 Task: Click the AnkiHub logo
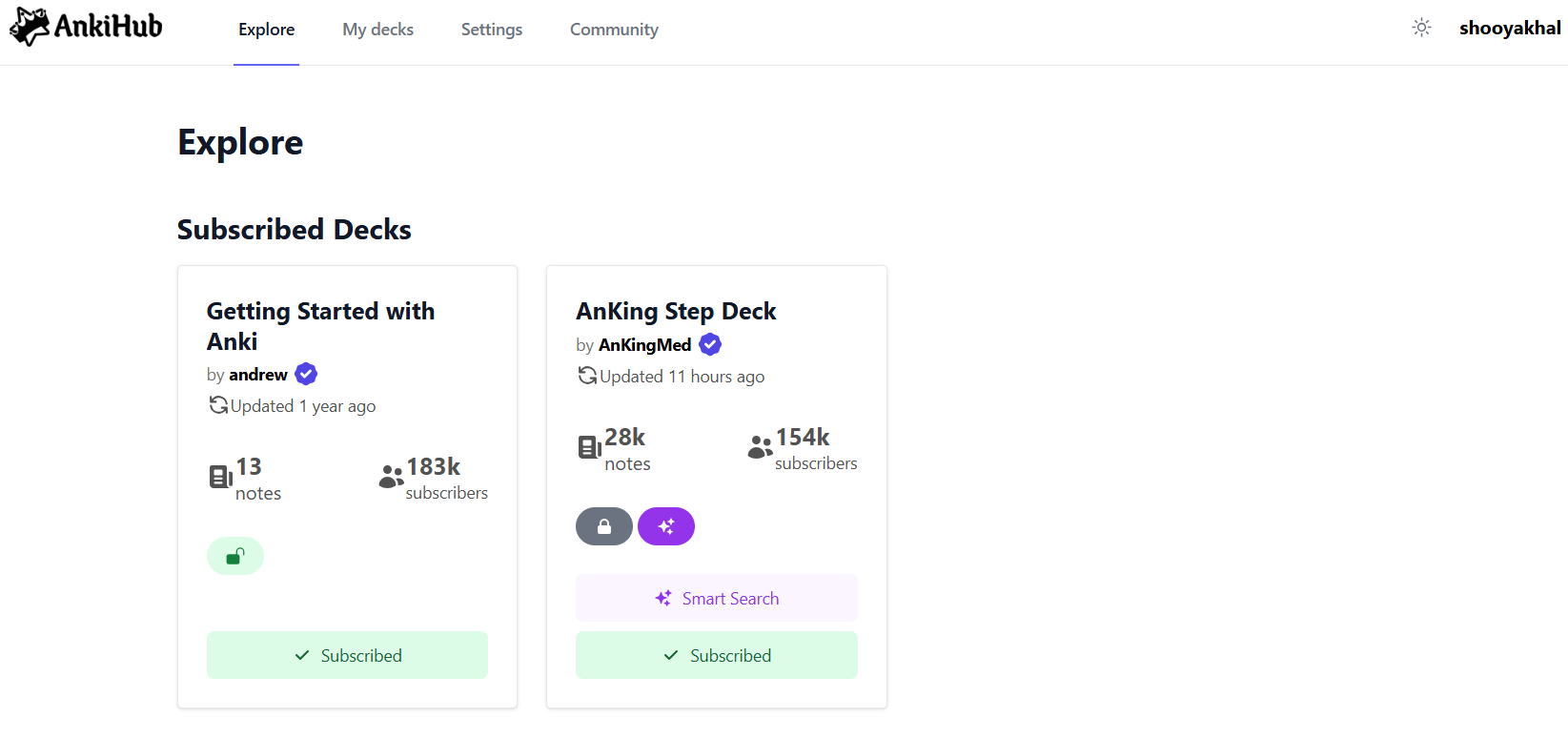click(86, 27)
